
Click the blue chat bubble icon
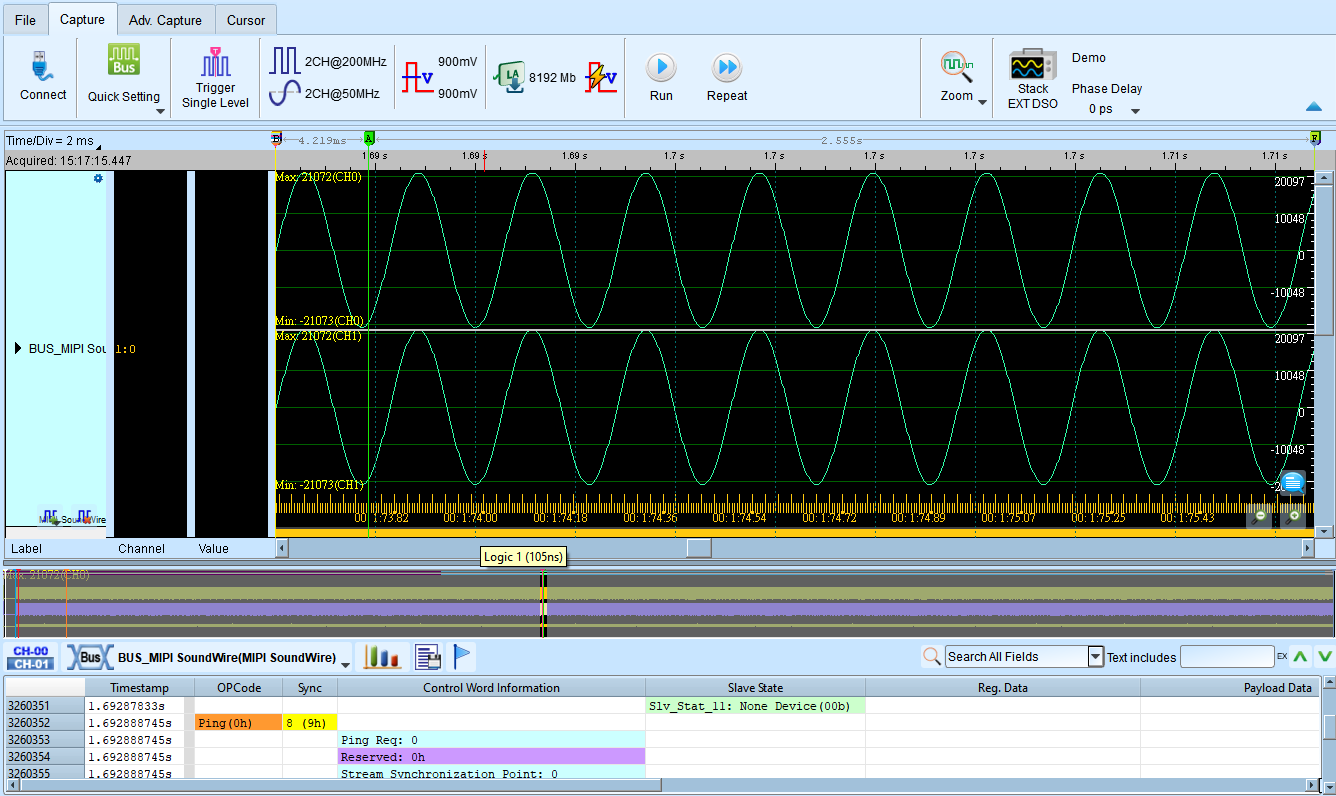pyautogui.click(x=1293, y=483)
